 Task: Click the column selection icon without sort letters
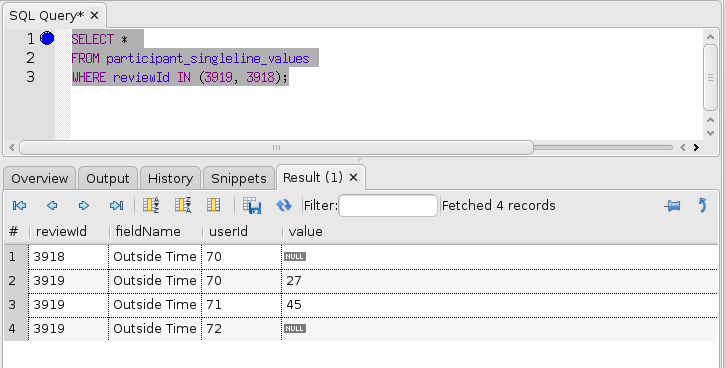213,205
